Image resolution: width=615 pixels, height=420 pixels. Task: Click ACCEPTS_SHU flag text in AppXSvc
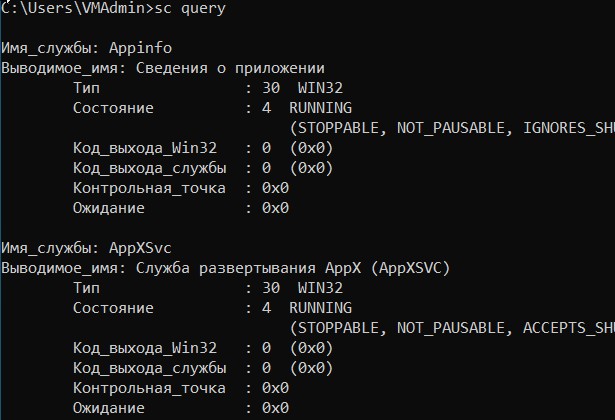(569, 328)
